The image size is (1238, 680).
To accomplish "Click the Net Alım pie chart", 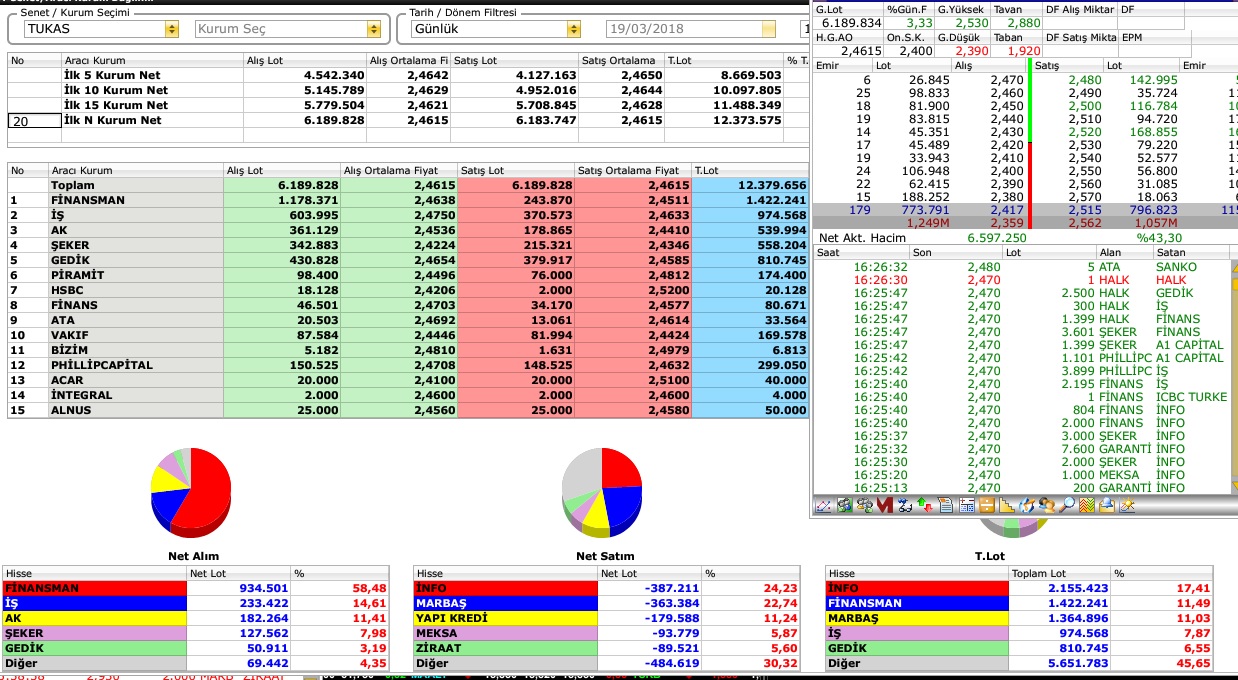I will [x=190, y=493].
